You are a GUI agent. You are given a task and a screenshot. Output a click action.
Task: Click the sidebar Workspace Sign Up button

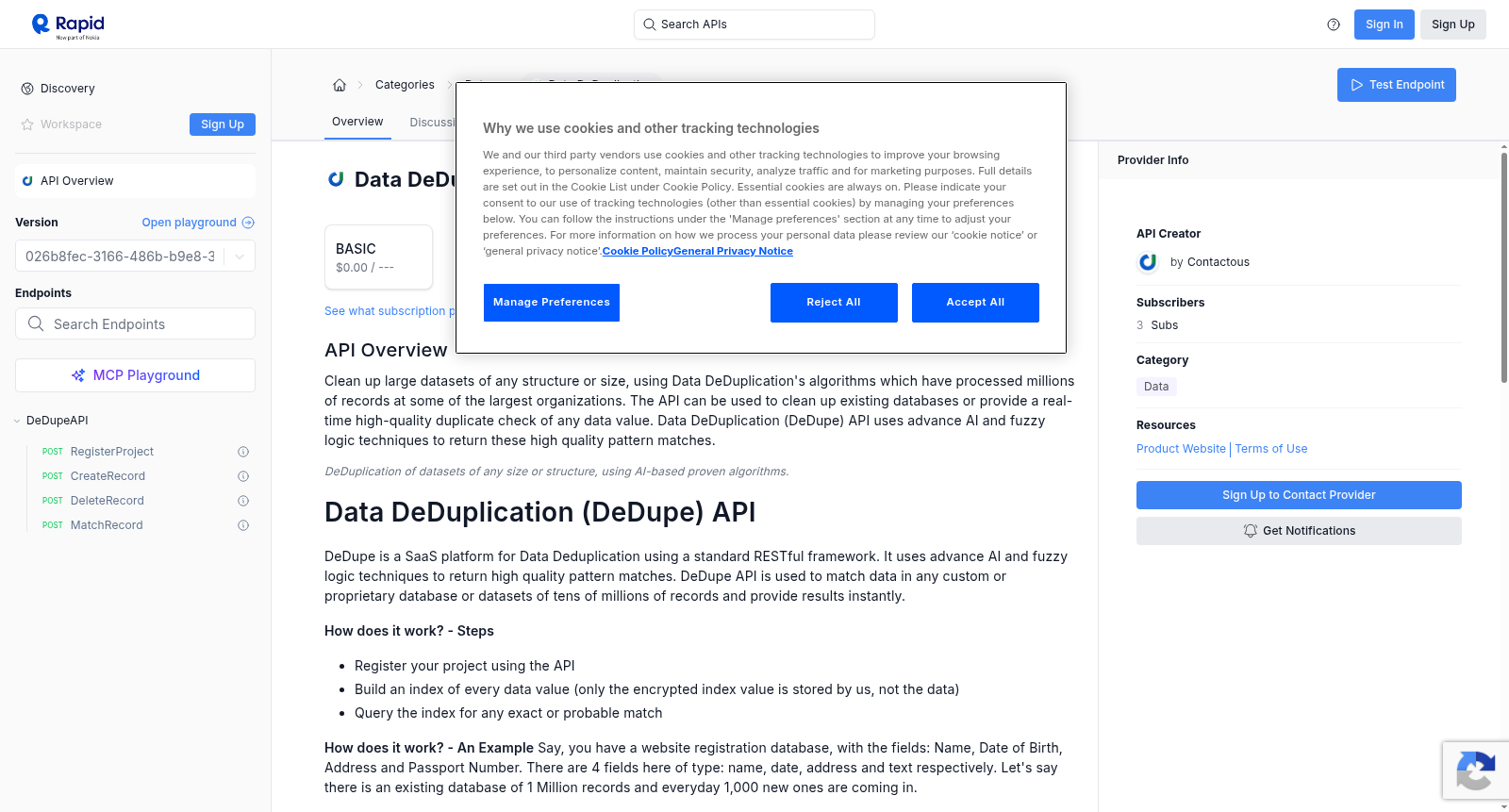(x=223, y=124)
